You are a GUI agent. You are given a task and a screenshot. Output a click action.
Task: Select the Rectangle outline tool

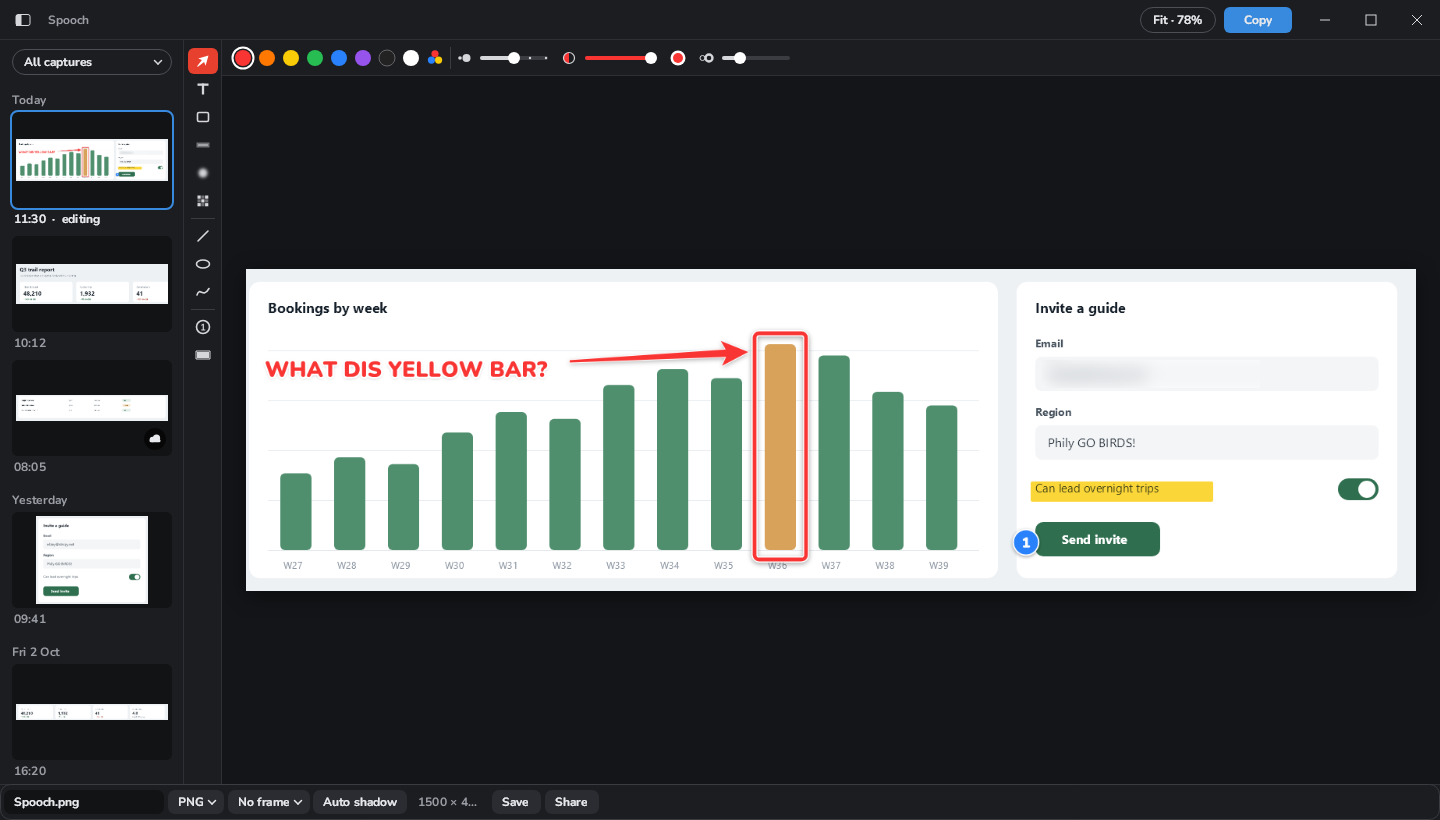(x=203, y=117)
